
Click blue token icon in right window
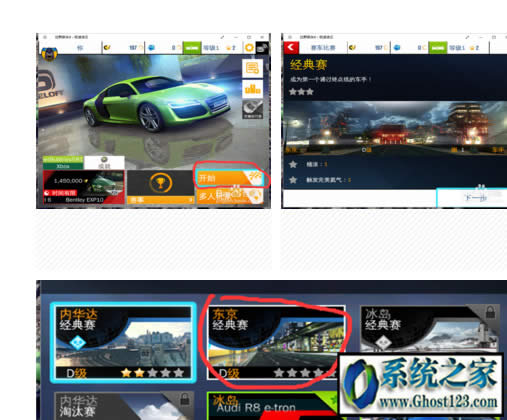(x=397, y=48)
